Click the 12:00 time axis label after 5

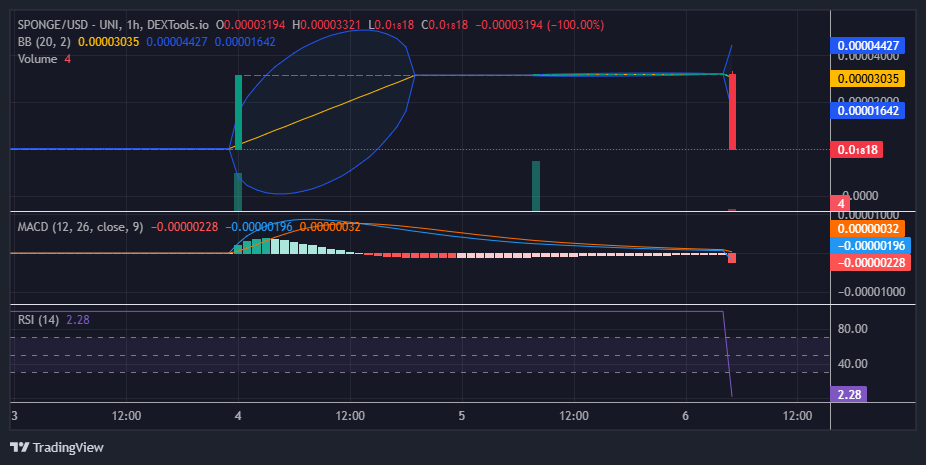[x=574, y=416]
